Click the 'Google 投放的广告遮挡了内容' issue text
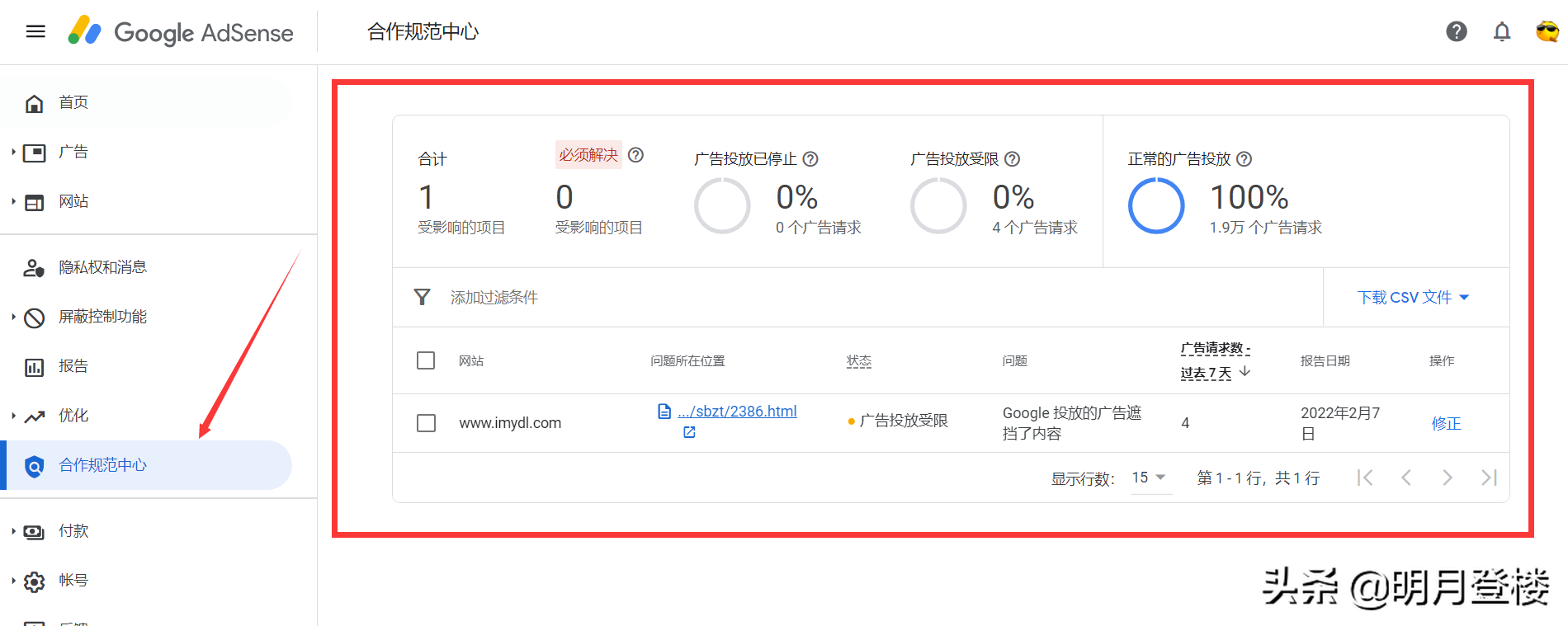 point(1072,423)
